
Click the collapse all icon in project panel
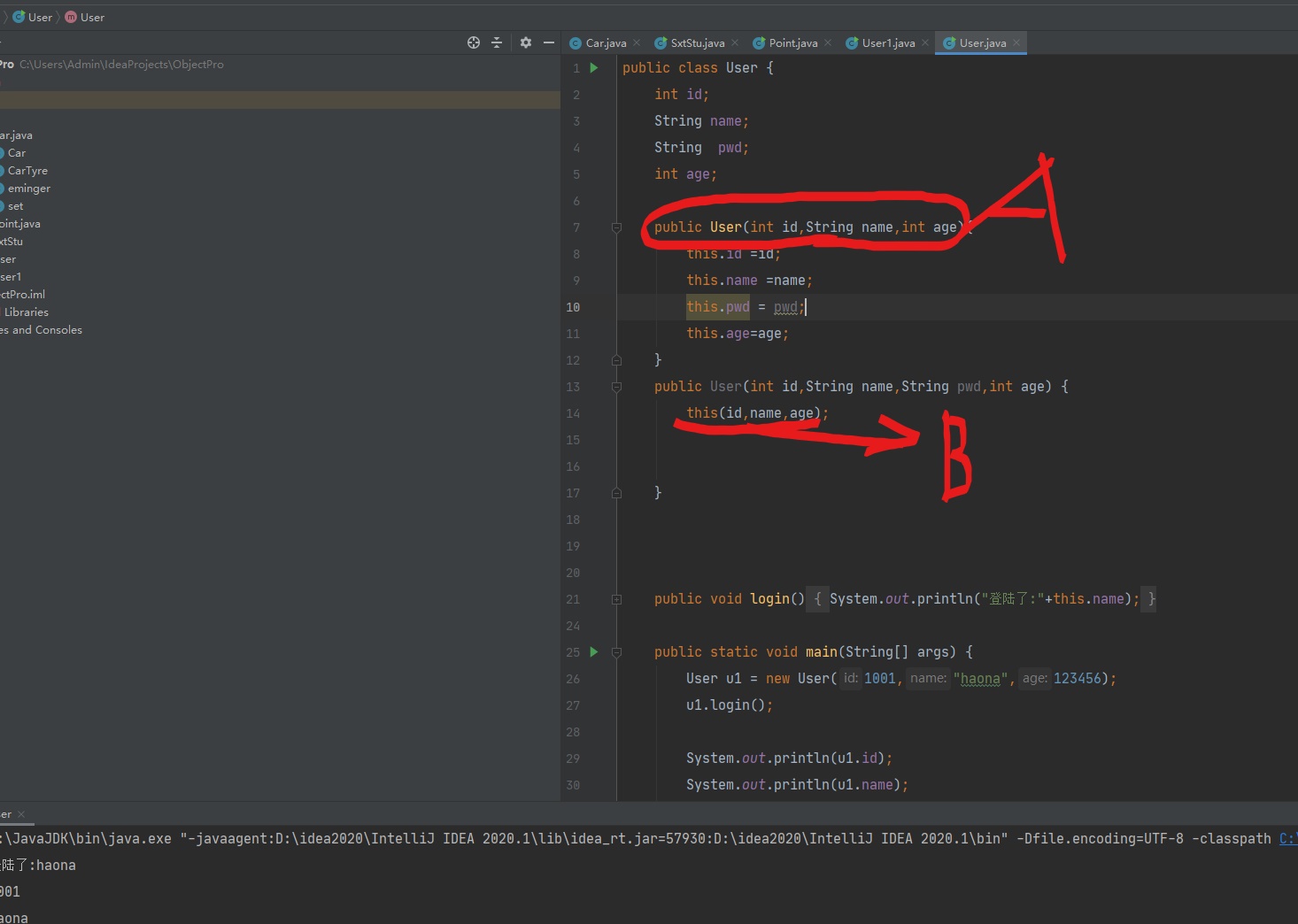click(497, 42)
